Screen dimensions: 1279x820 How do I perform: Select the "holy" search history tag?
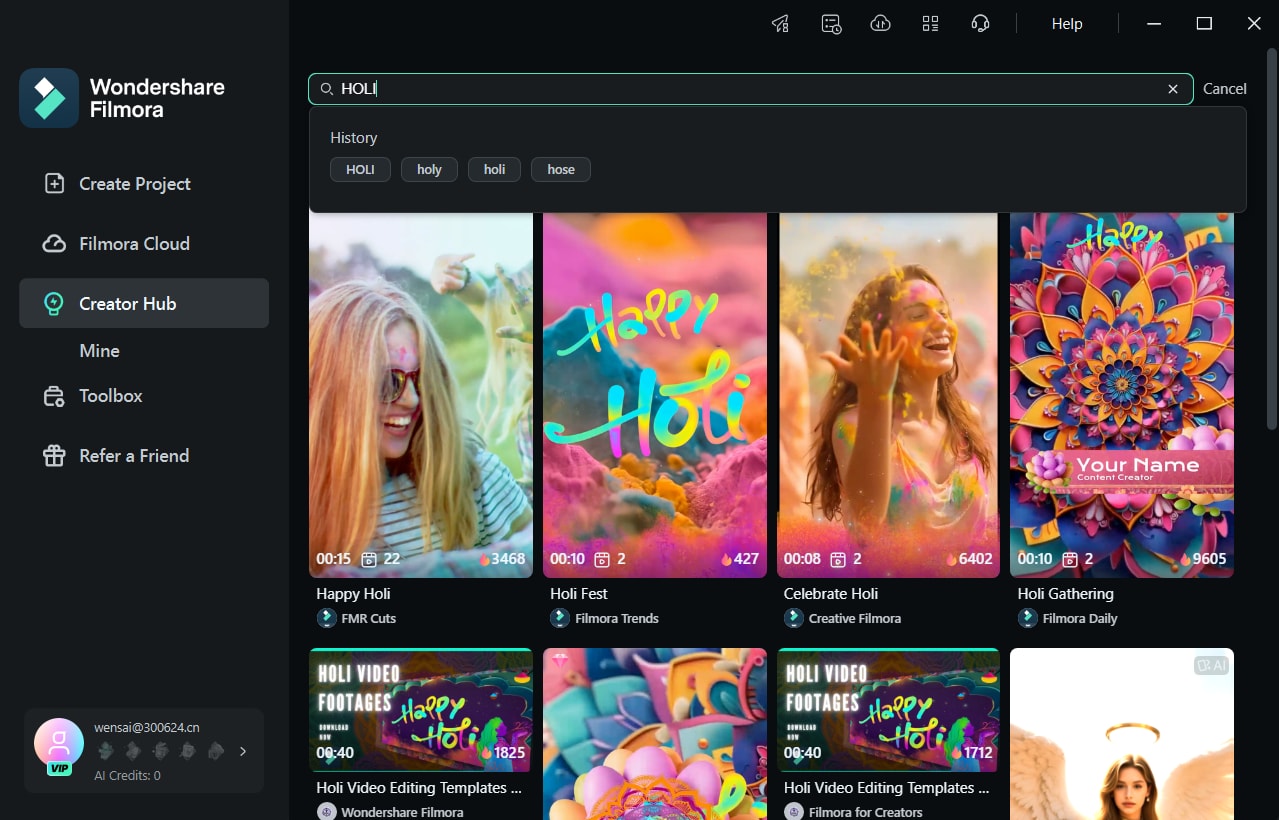(x=428, y=169)
